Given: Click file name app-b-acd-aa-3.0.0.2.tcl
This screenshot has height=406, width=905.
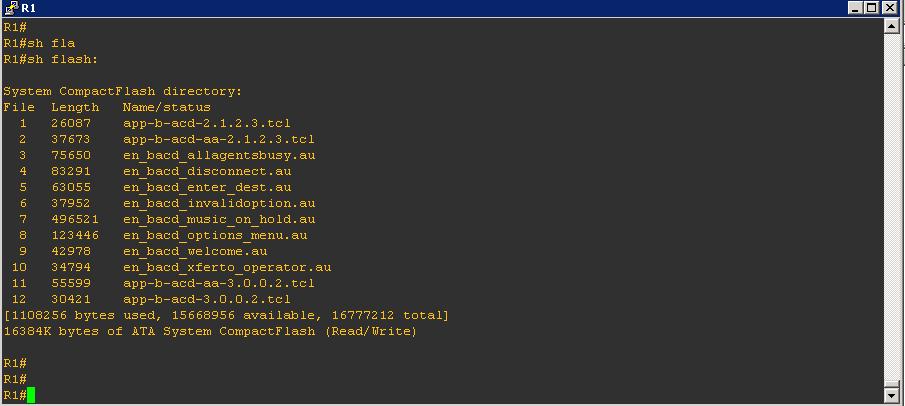Looking at the screenshot, I should [218, 284].
